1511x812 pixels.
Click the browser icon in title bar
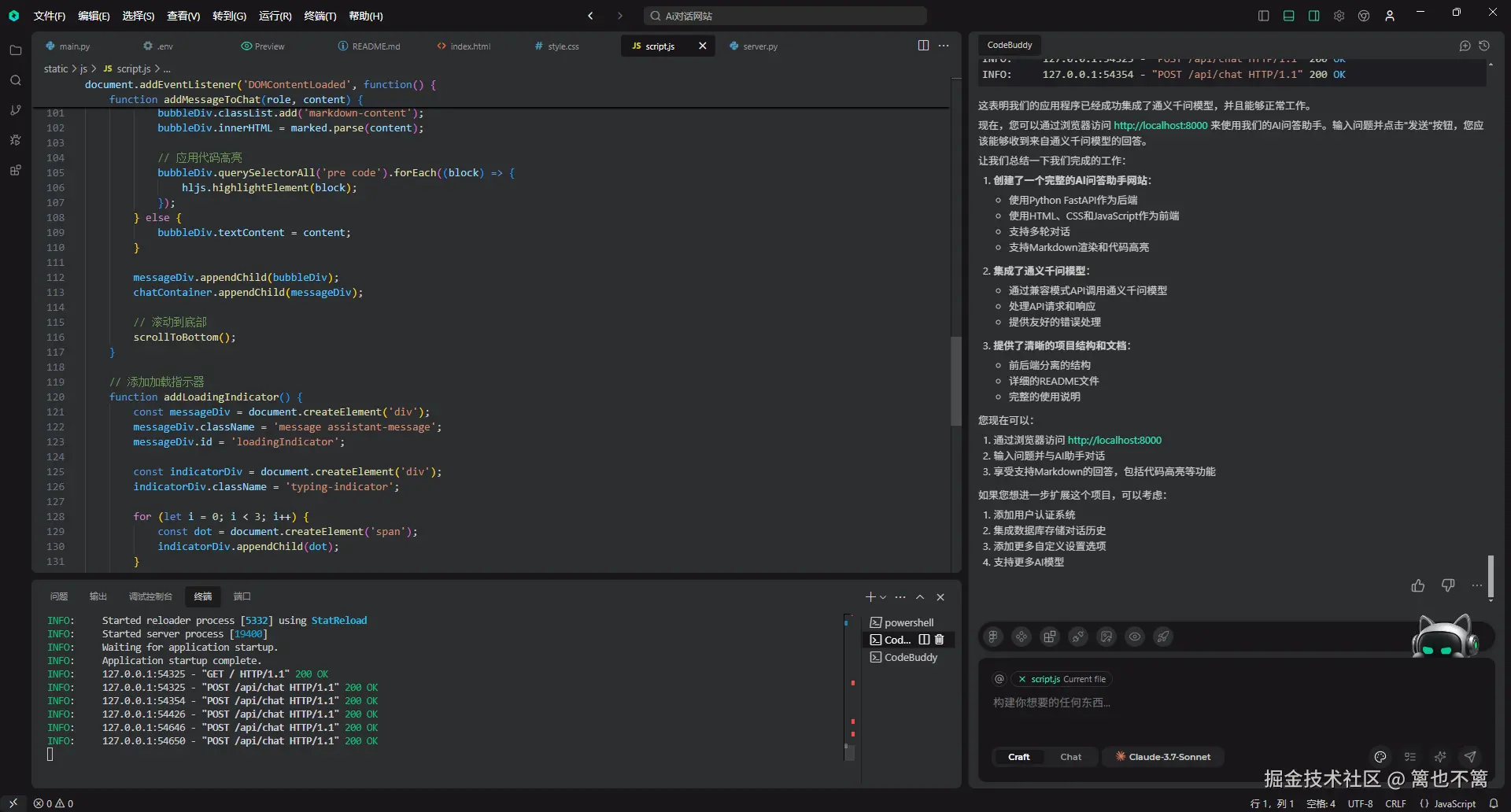click(1364, 16)
